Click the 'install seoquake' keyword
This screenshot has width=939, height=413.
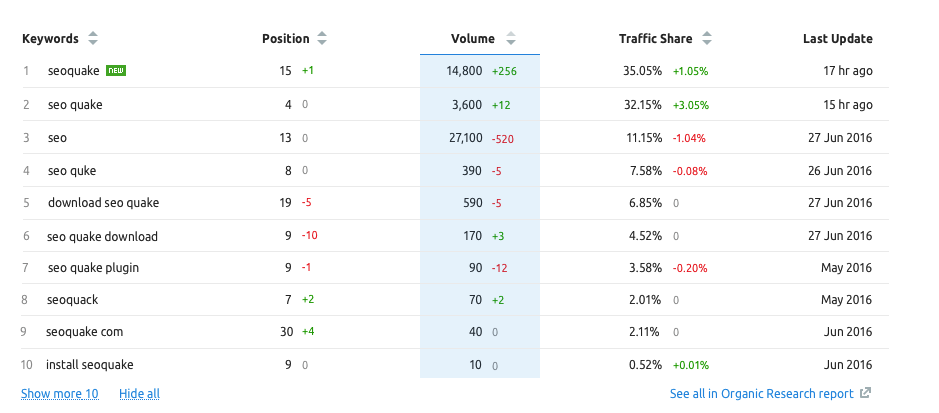89,365
